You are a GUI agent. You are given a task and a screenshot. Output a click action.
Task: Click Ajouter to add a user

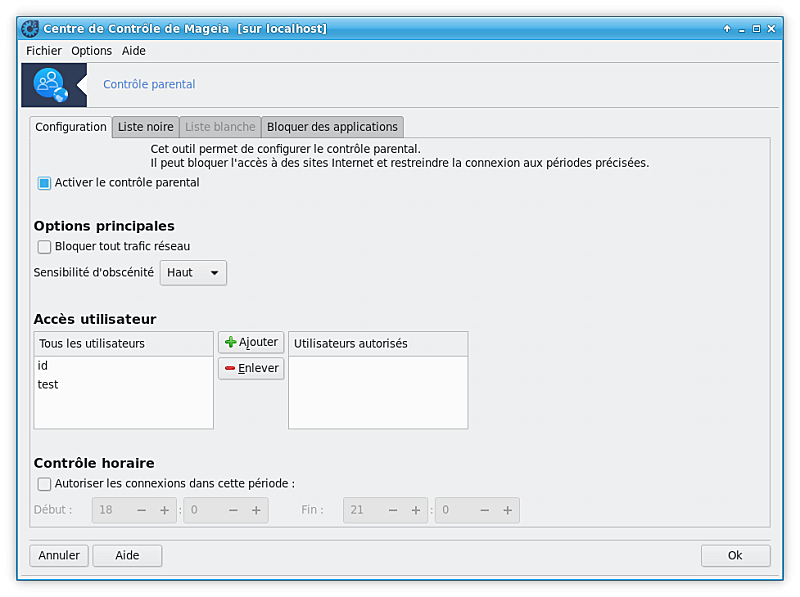pos(251,342)
